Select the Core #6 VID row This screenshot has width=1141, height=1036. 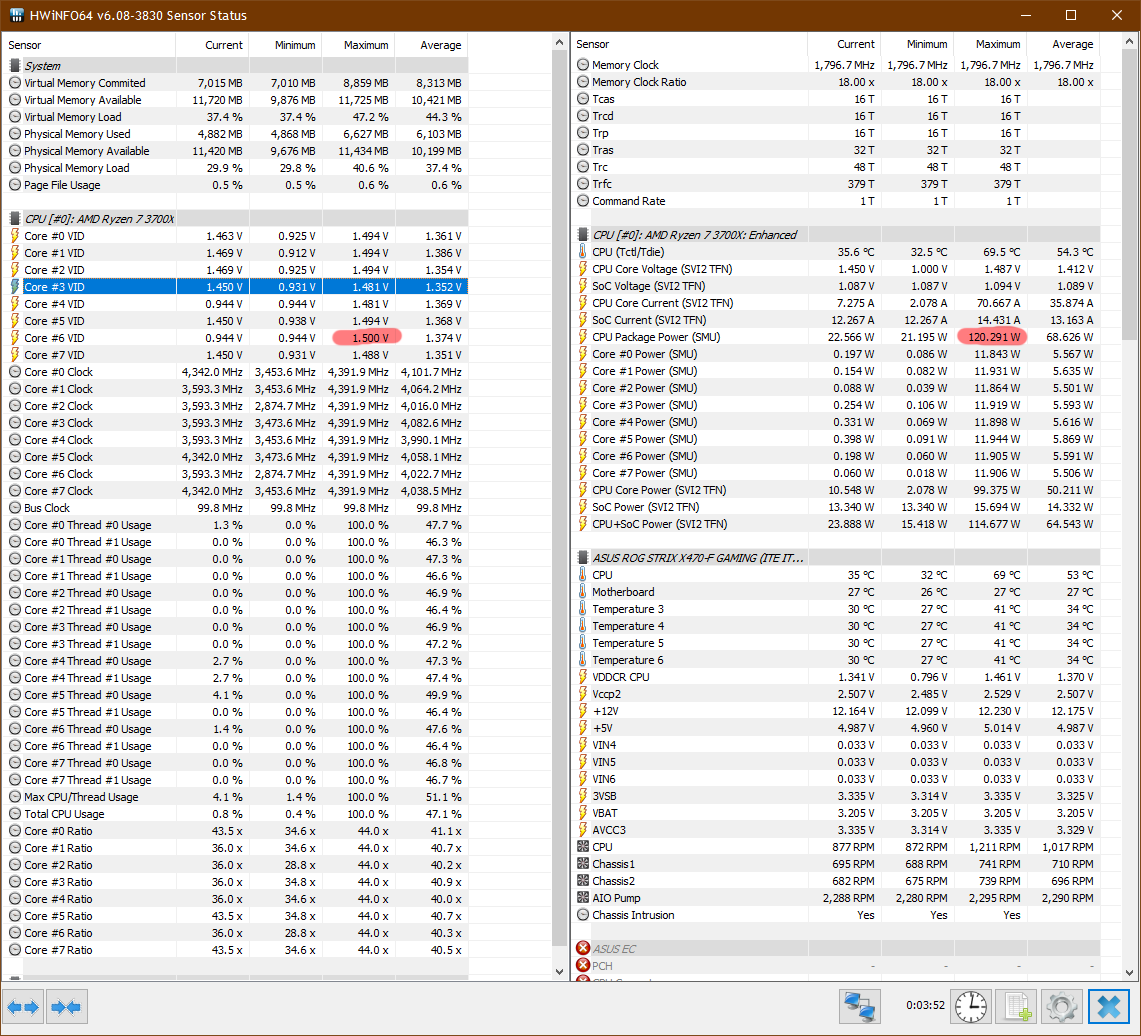(236, 338)
